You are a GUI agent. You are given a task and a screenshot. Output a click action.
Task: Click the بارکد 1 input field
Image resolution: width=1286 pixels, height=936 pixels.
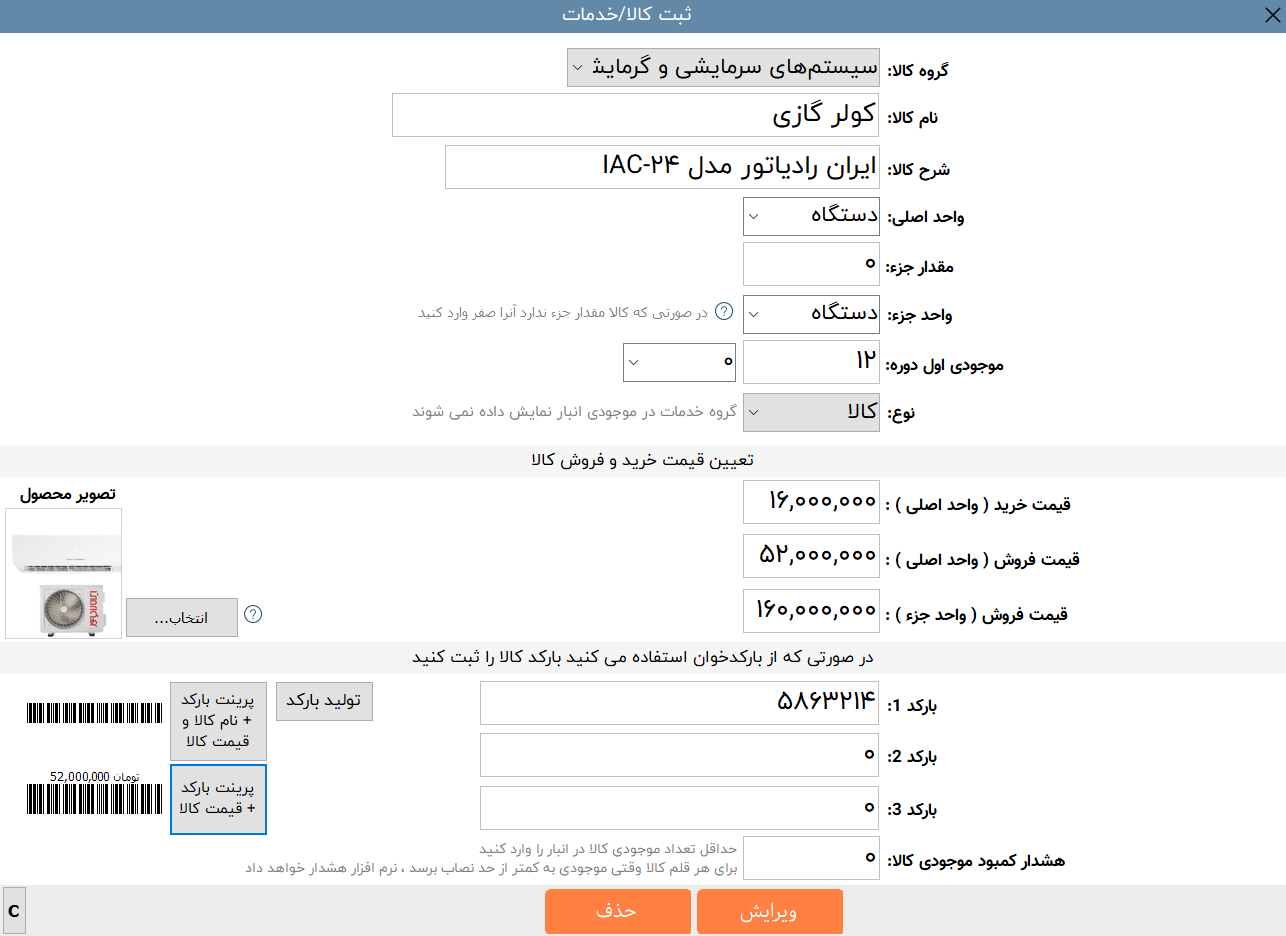tap(680, 703)
